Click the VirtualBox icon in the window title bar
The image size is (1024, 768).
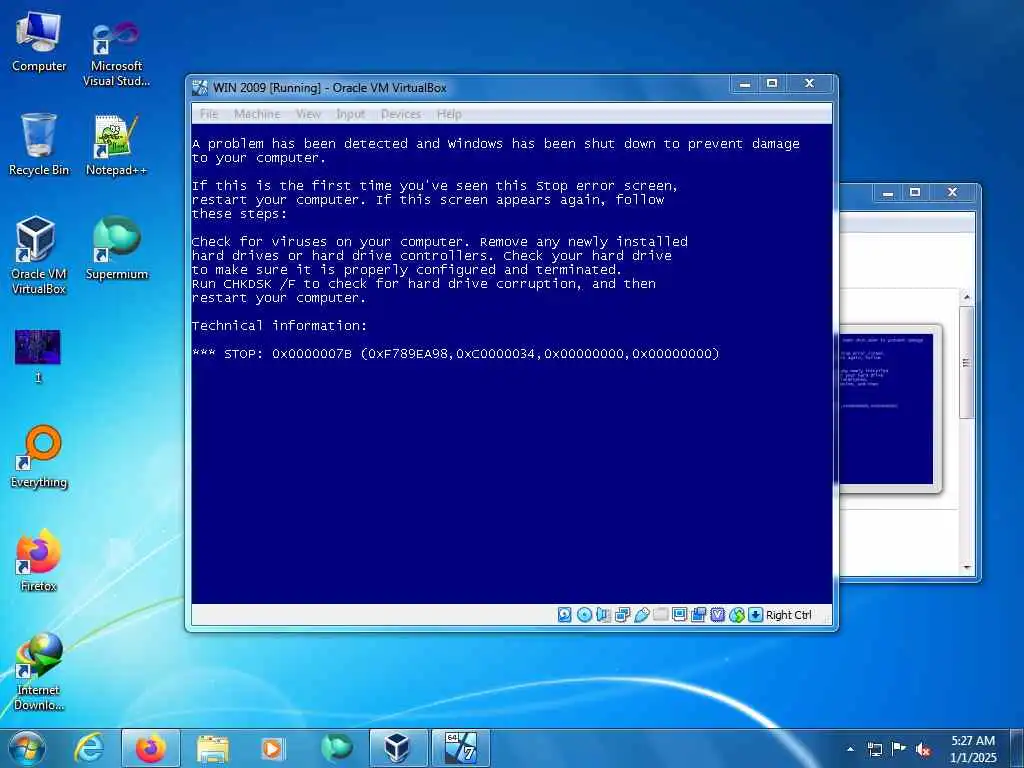[200, 88]
